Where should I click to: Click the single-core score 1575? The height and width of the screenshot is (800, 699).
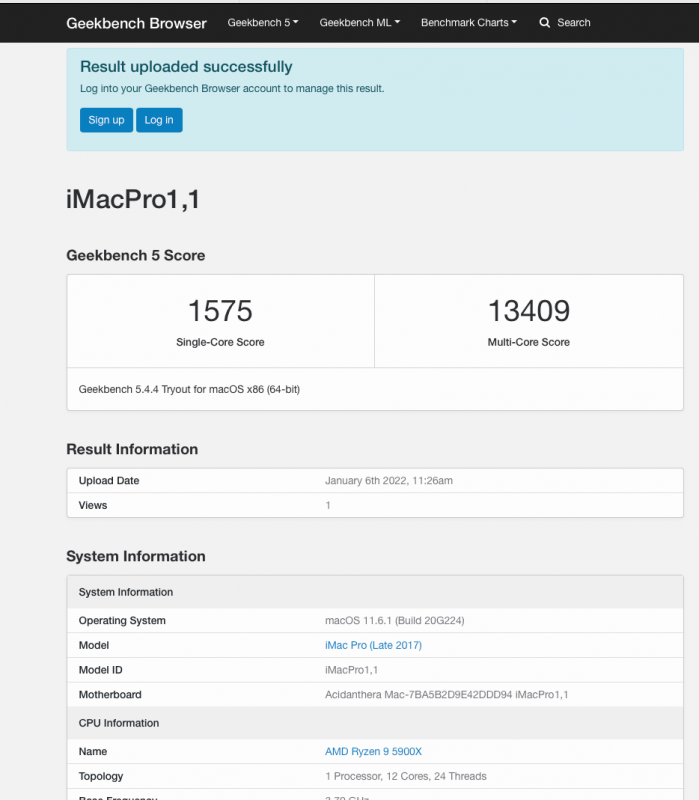pos(220,311)
